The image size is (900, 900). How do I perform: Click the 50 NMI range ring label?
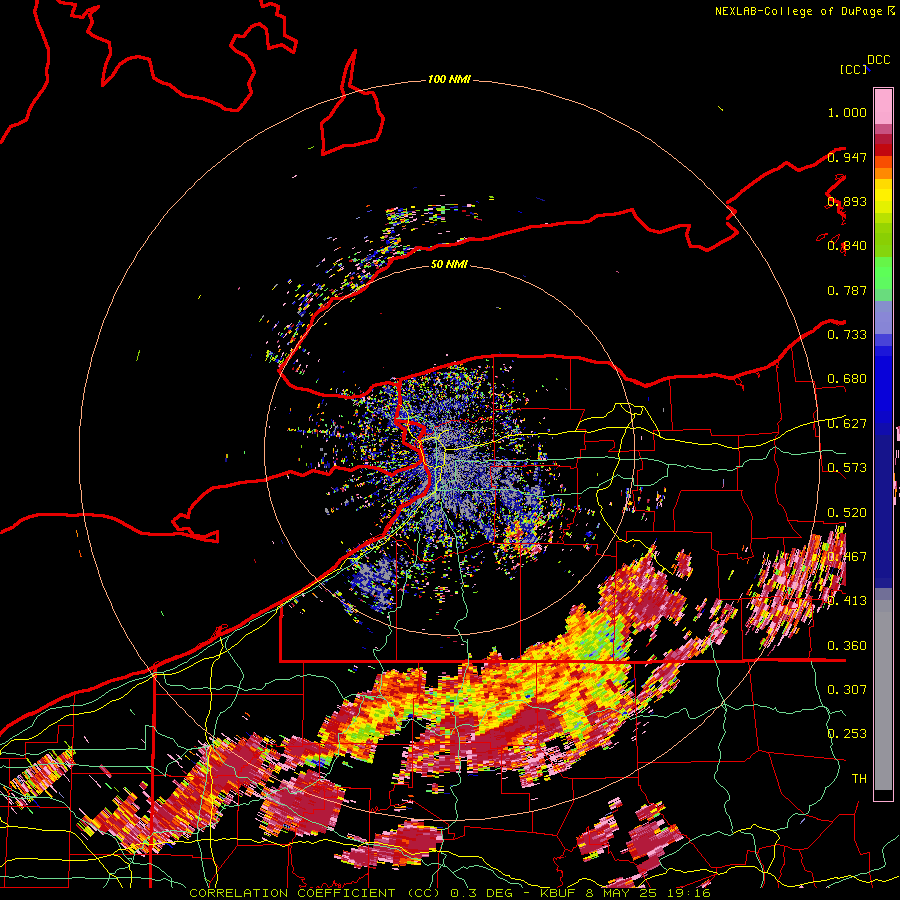(x=449, y=264)
